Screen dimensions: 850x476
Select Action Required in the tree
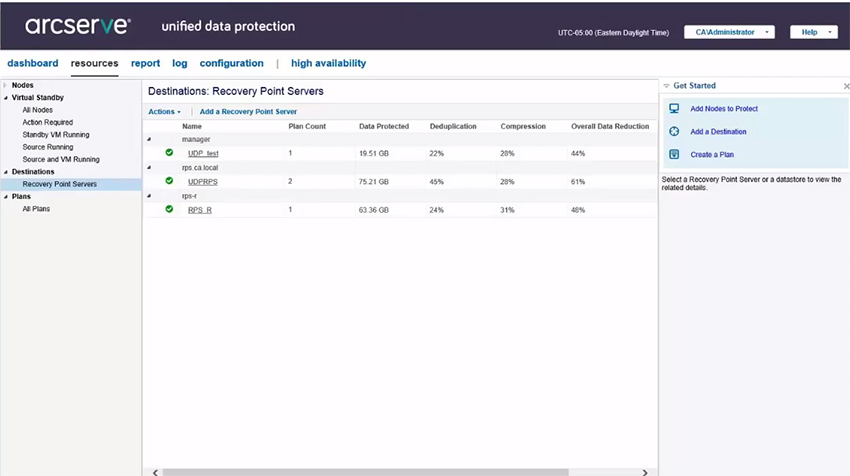pos(47,123)
